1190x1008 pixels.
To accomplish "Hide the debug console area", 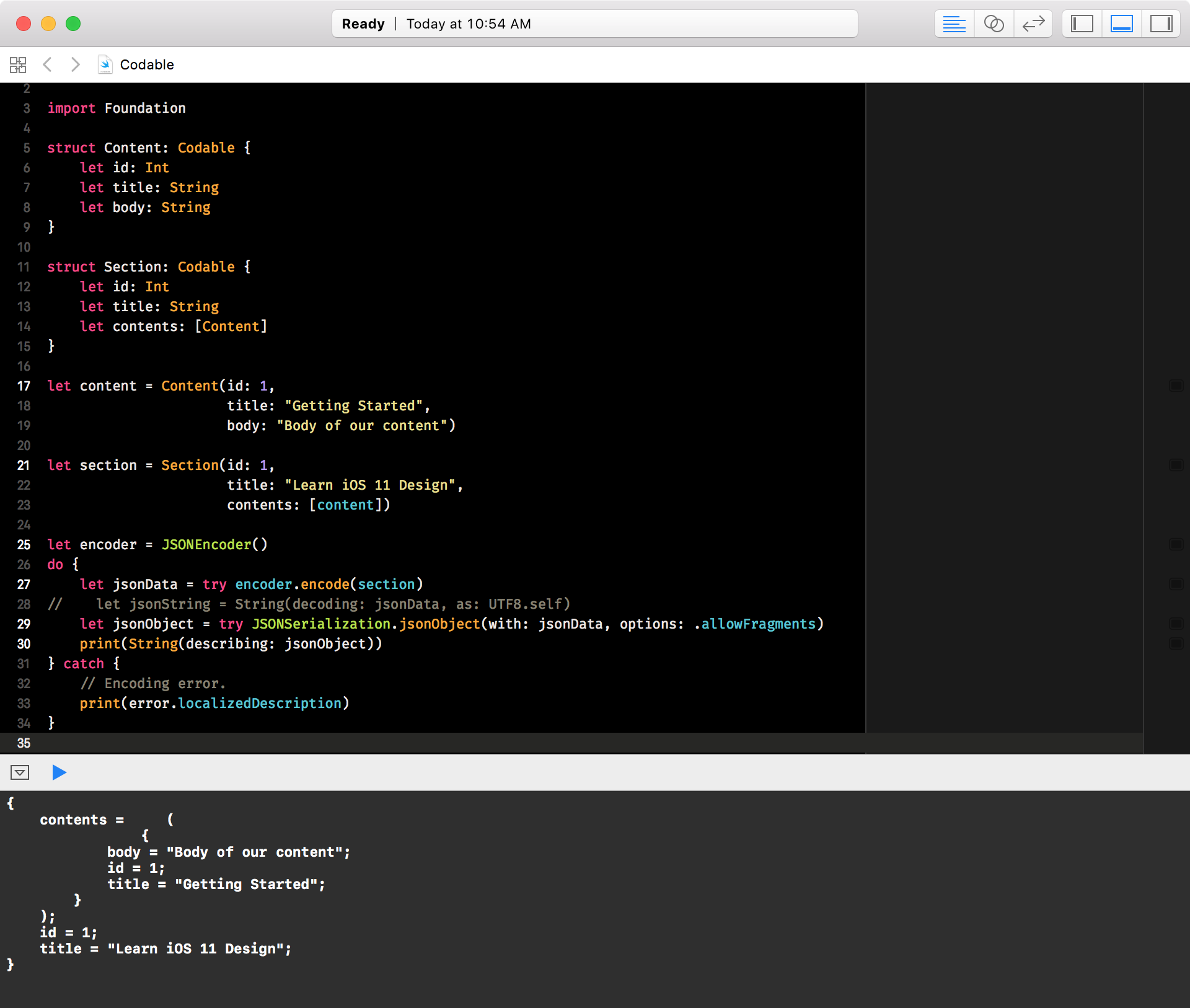I will tap(20, 772).
